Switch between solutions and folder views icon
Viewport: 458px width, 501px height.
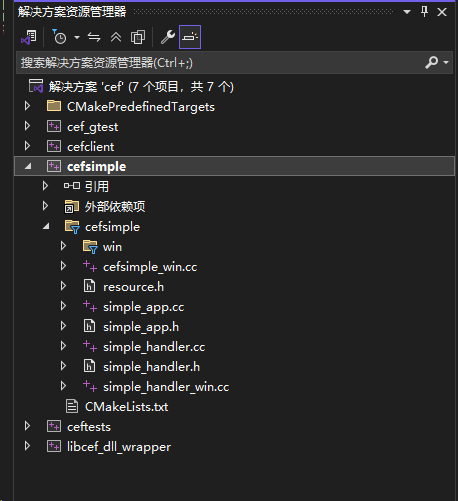29,37
